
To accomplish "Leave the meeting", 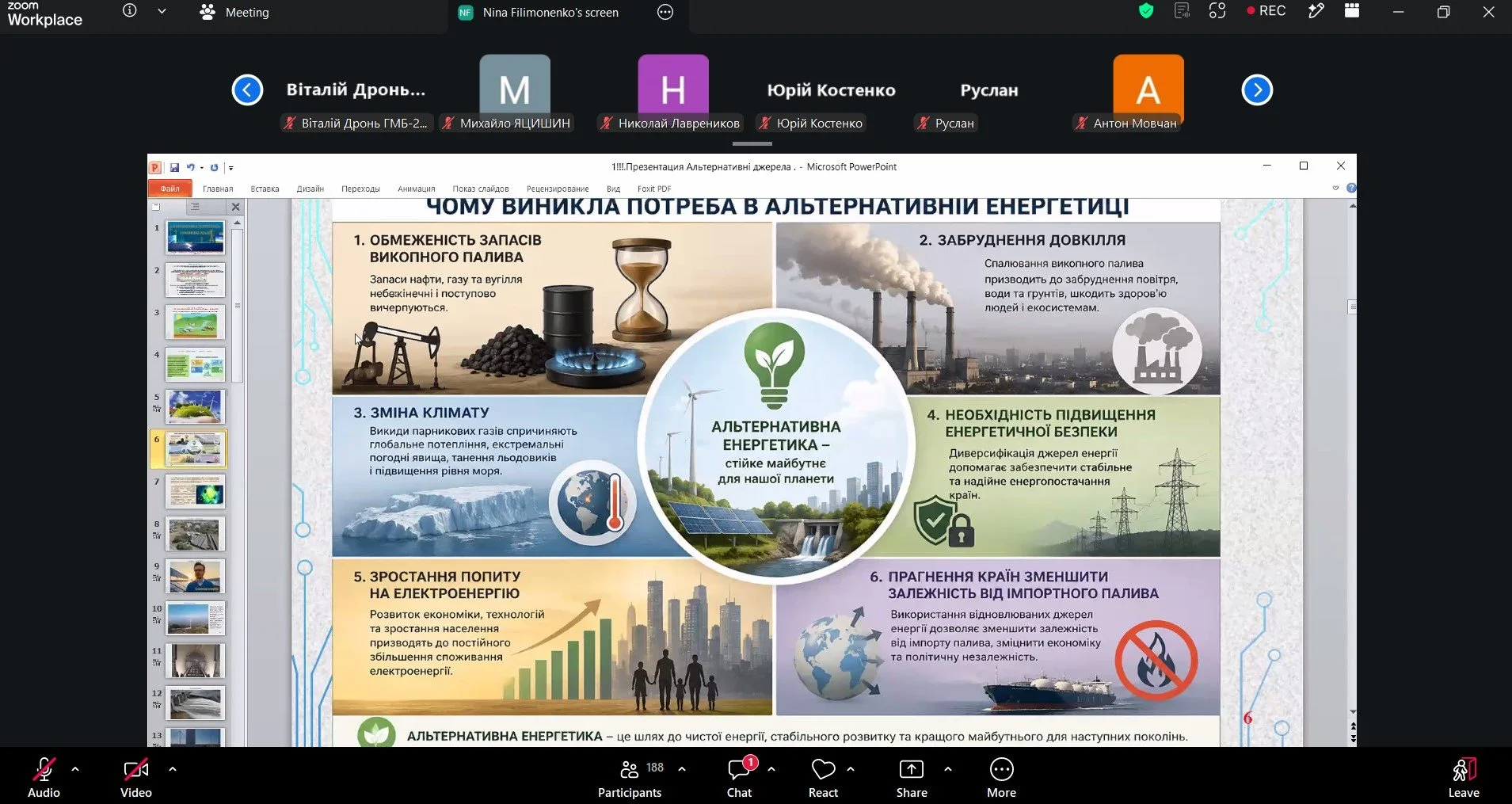I will tap(1464, 777).
